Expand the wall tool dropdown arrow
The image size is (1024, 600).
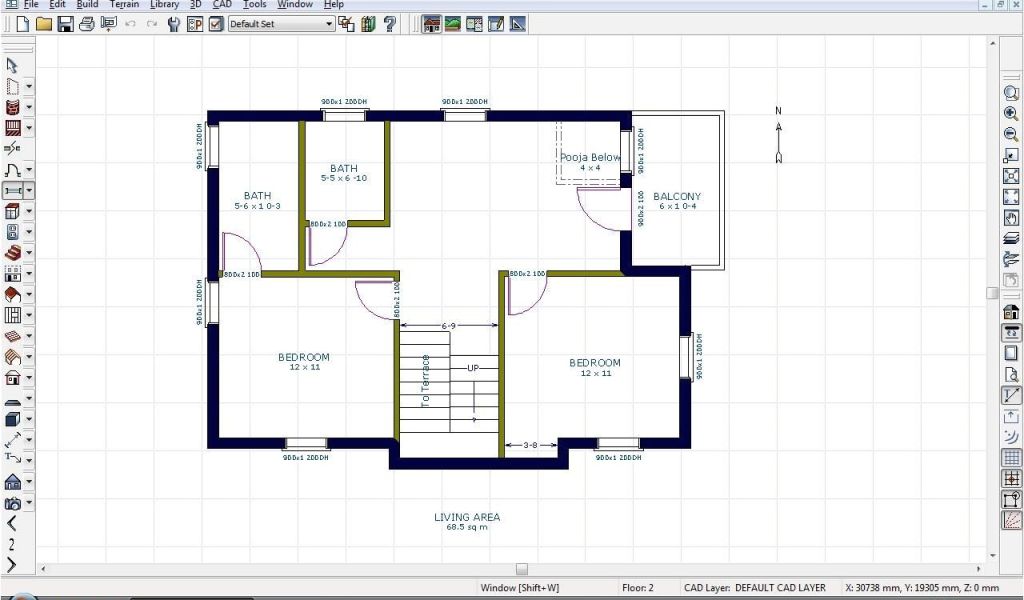(x=29, y=128)
